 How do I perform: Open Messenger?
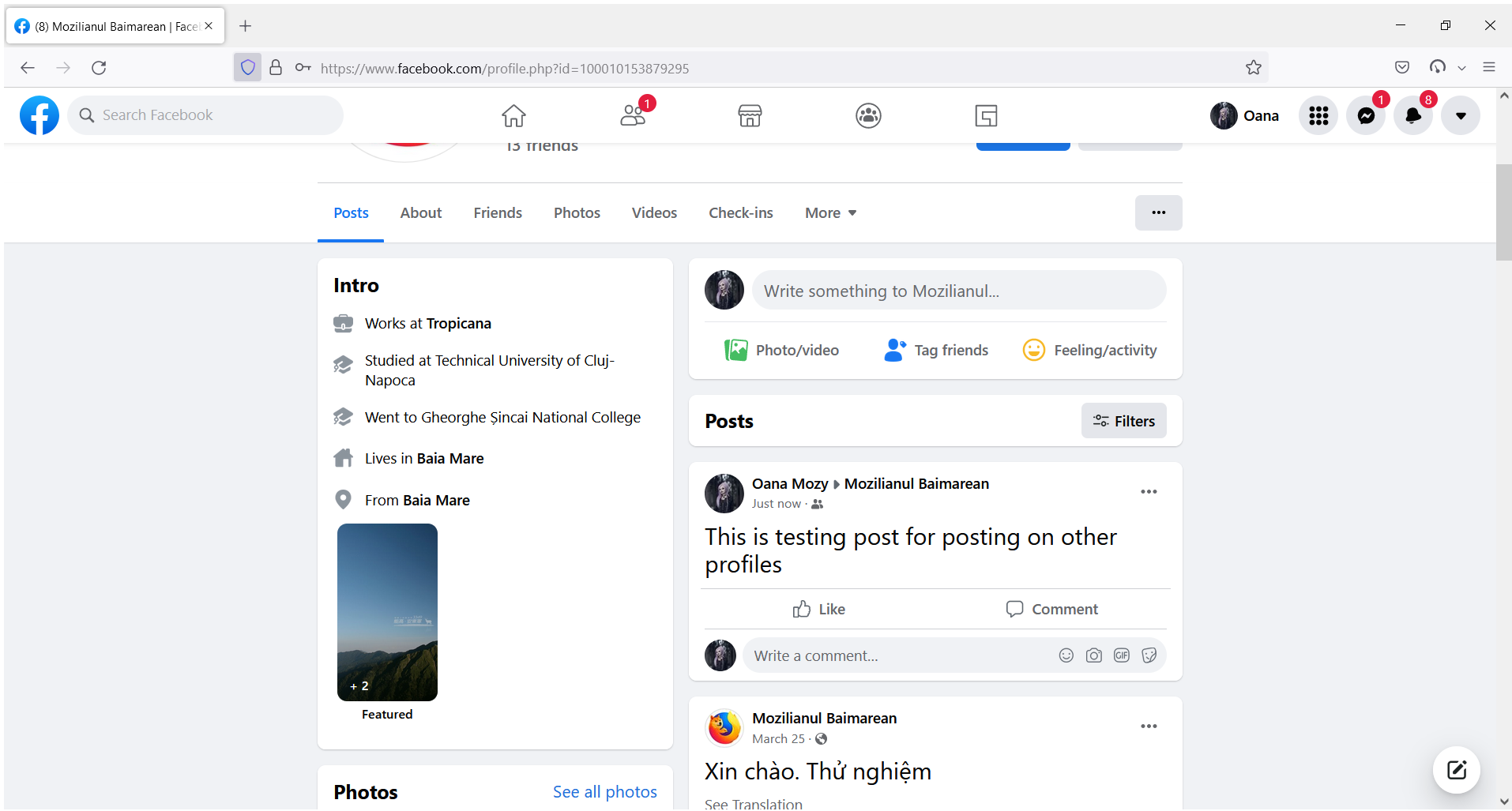coord(1366,115)
